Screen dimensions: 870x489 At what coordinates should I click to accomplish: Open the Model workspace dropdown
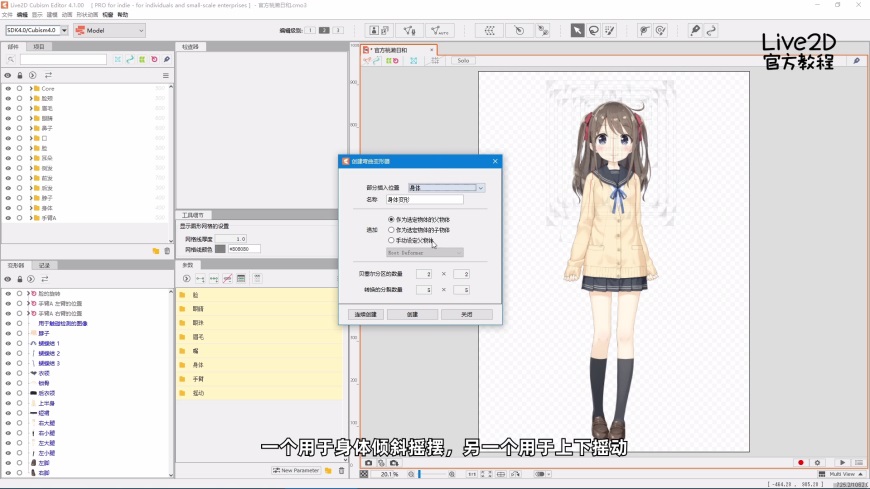point(110,31)
